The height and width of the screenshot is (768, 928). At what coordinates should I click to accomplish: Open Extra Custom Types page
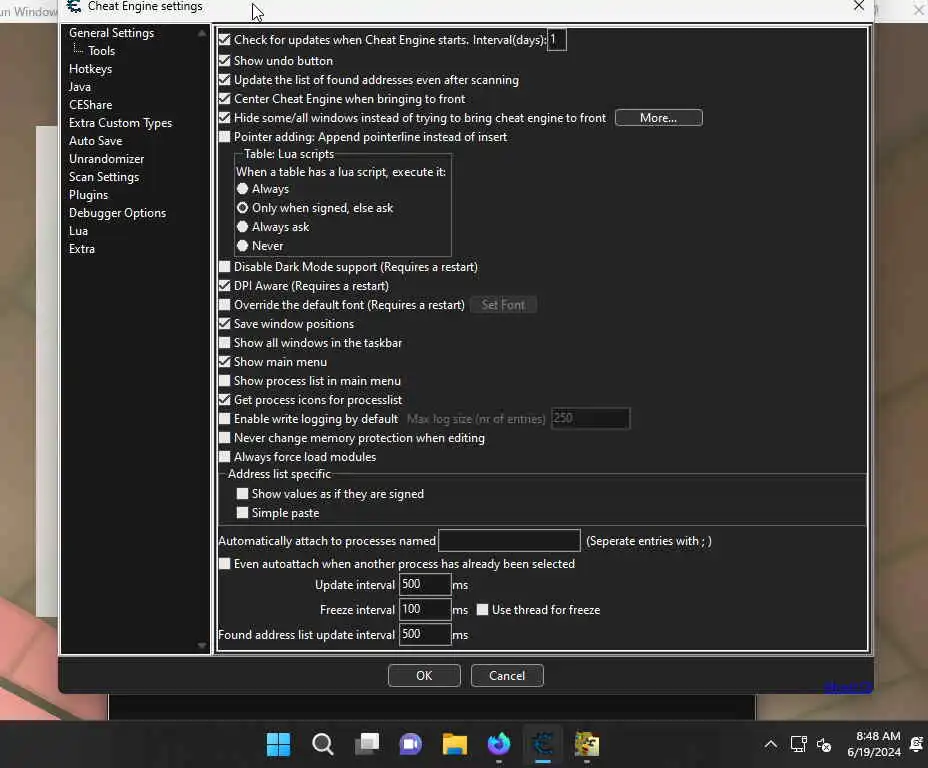tap(120, 123)
